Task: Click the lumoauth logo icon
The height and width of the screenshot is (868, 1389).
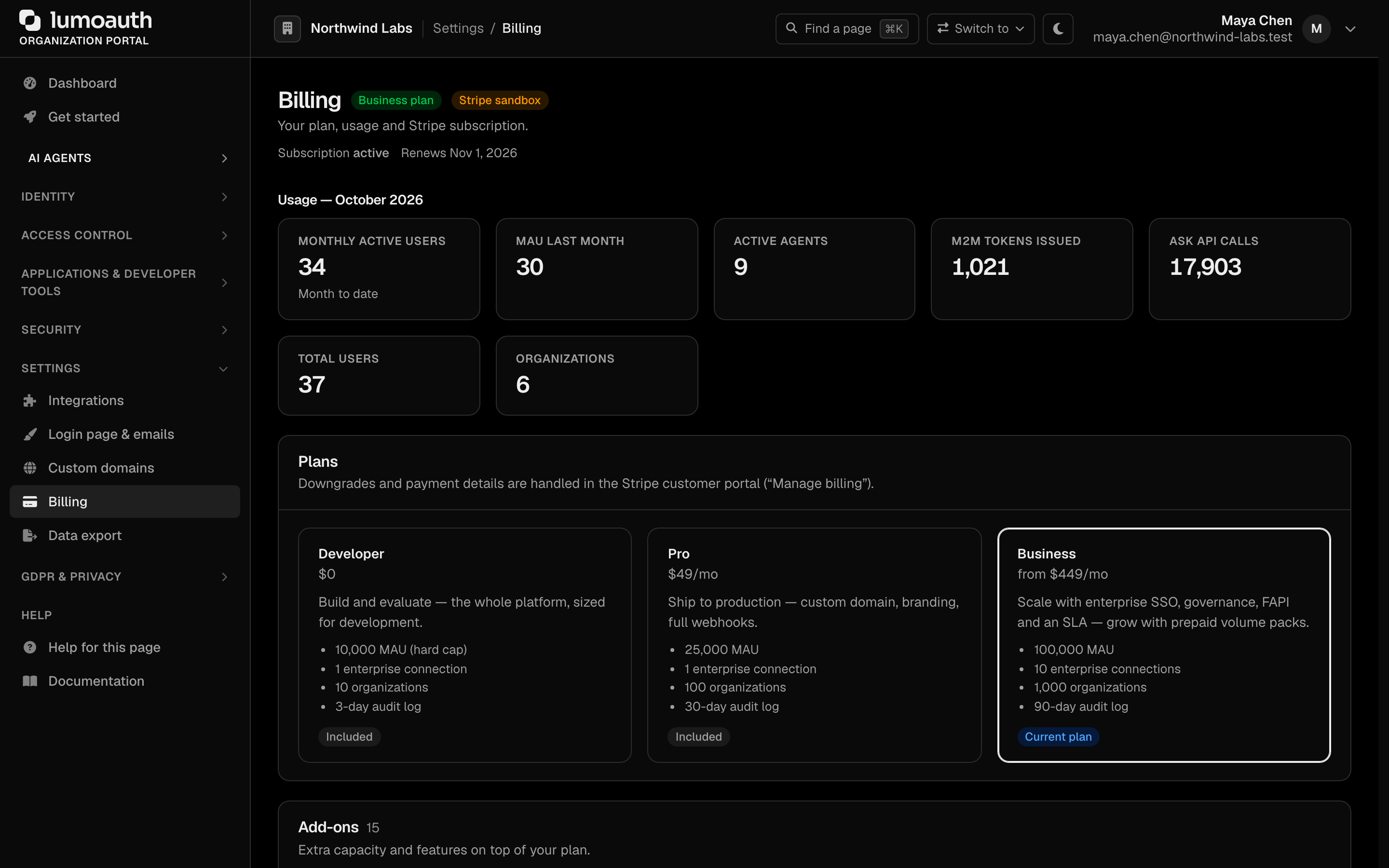Action: [x=30, y=20]
